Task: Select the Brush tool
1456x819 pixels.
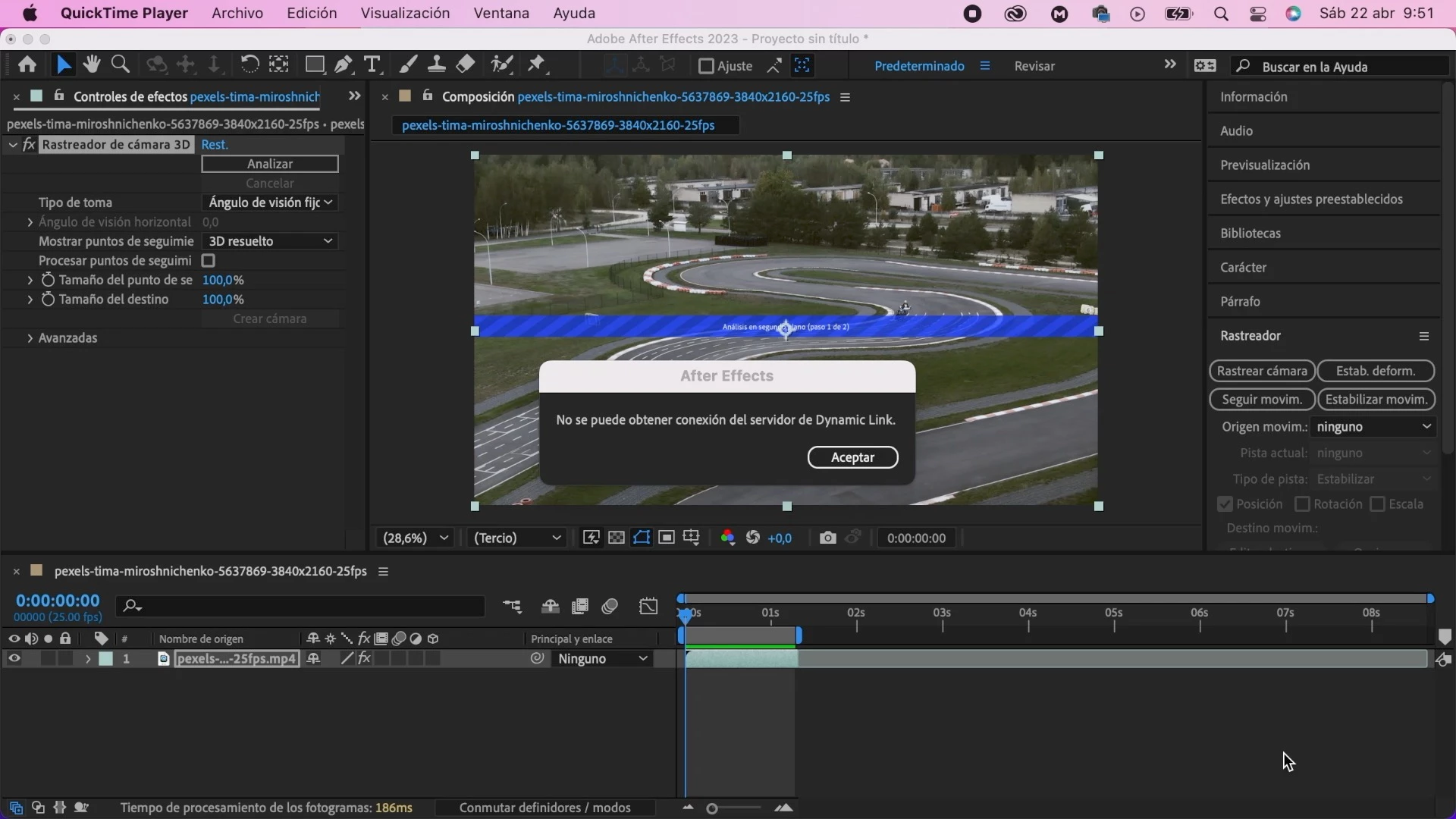Action: pos(408,65)
